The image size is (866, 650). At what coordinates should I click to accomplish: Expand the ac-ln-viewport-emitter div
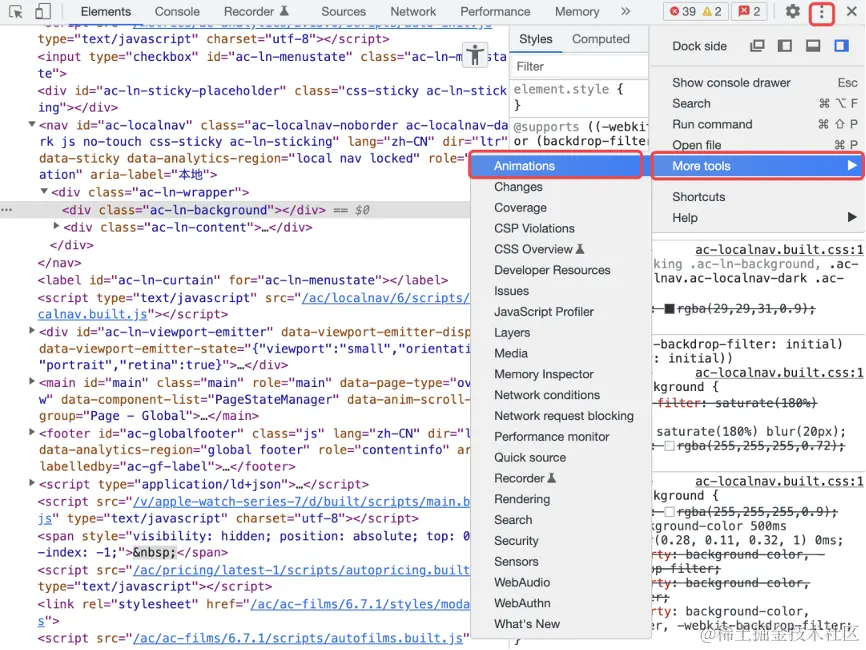coord(32,330)
